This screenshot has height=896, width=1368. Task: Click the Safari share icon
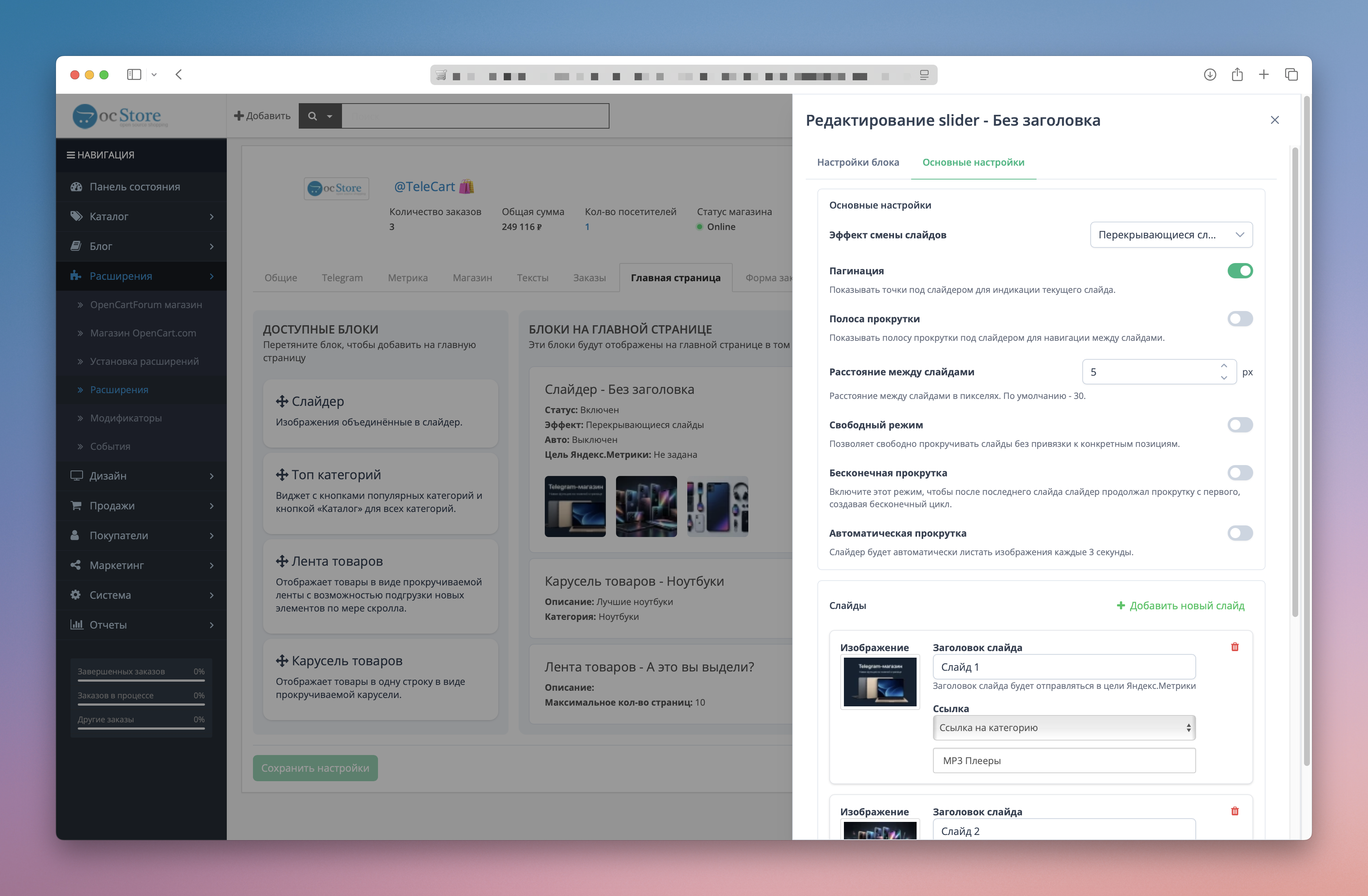[1237, 75]
